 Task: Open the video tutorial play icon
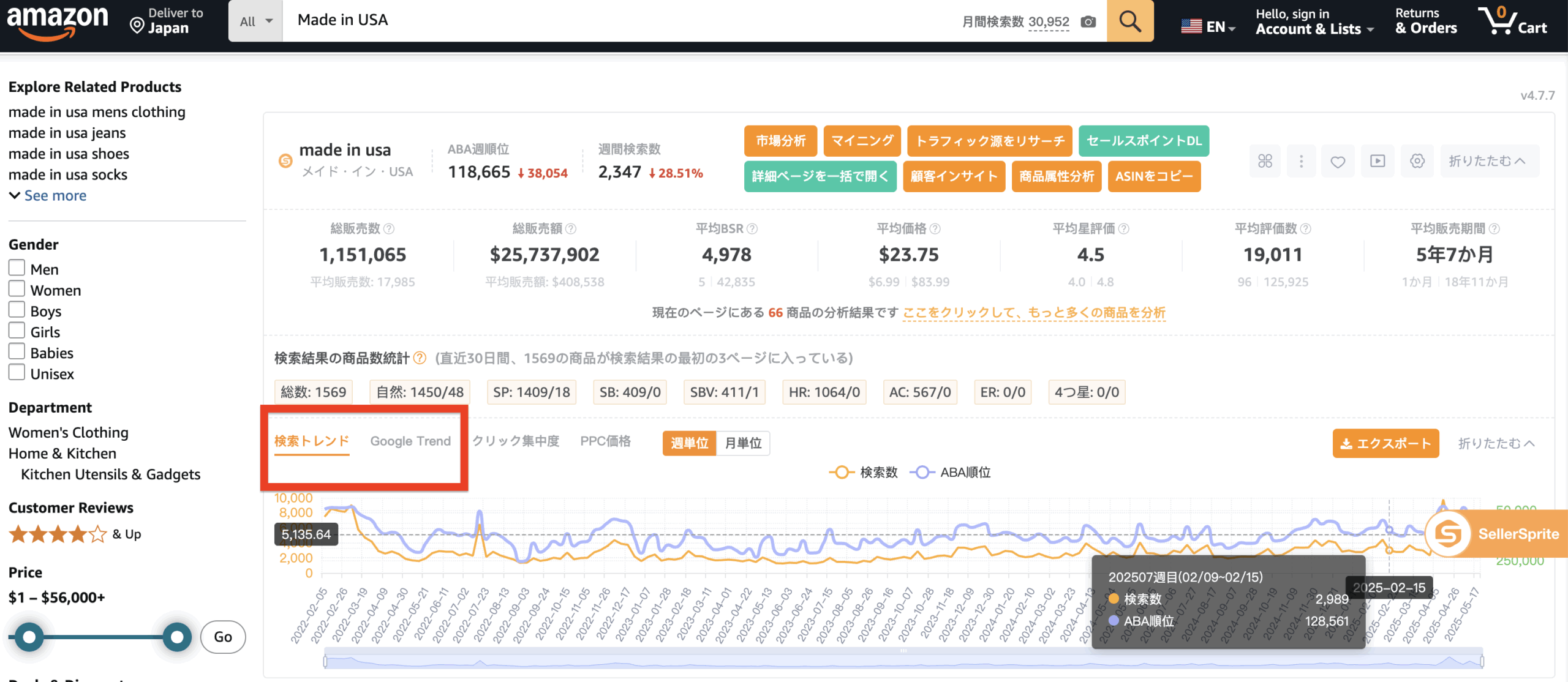1378,161
